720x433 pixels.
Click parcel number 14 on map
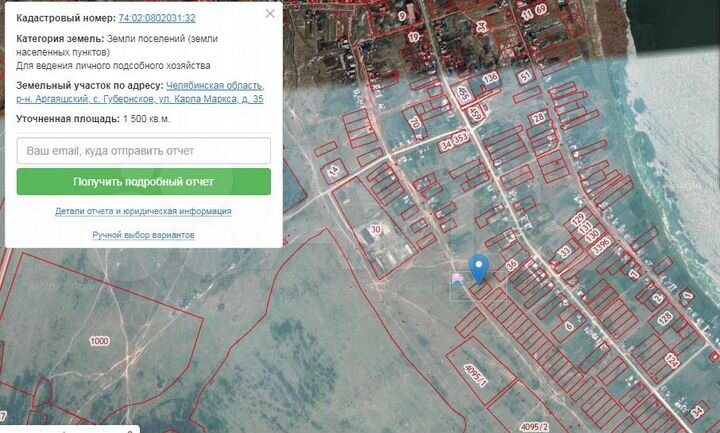coord(334,171)
